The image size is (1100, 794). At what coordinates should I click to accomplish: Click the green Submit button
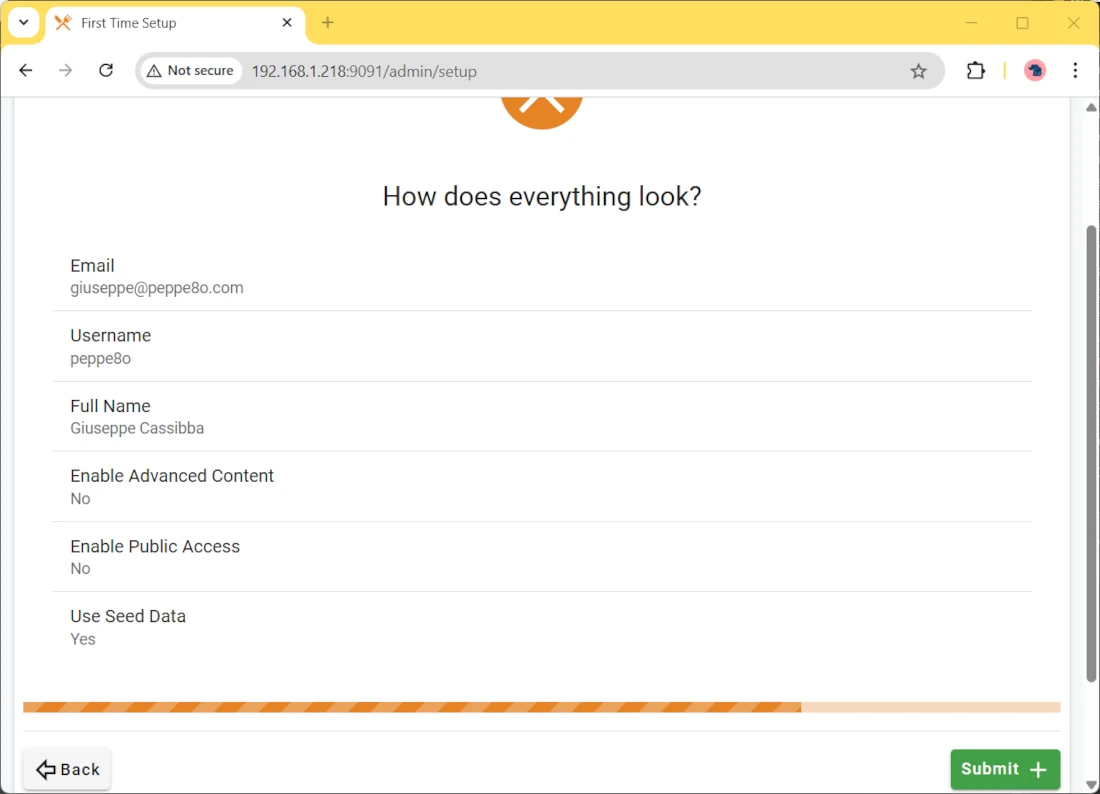click(1005, 769)
